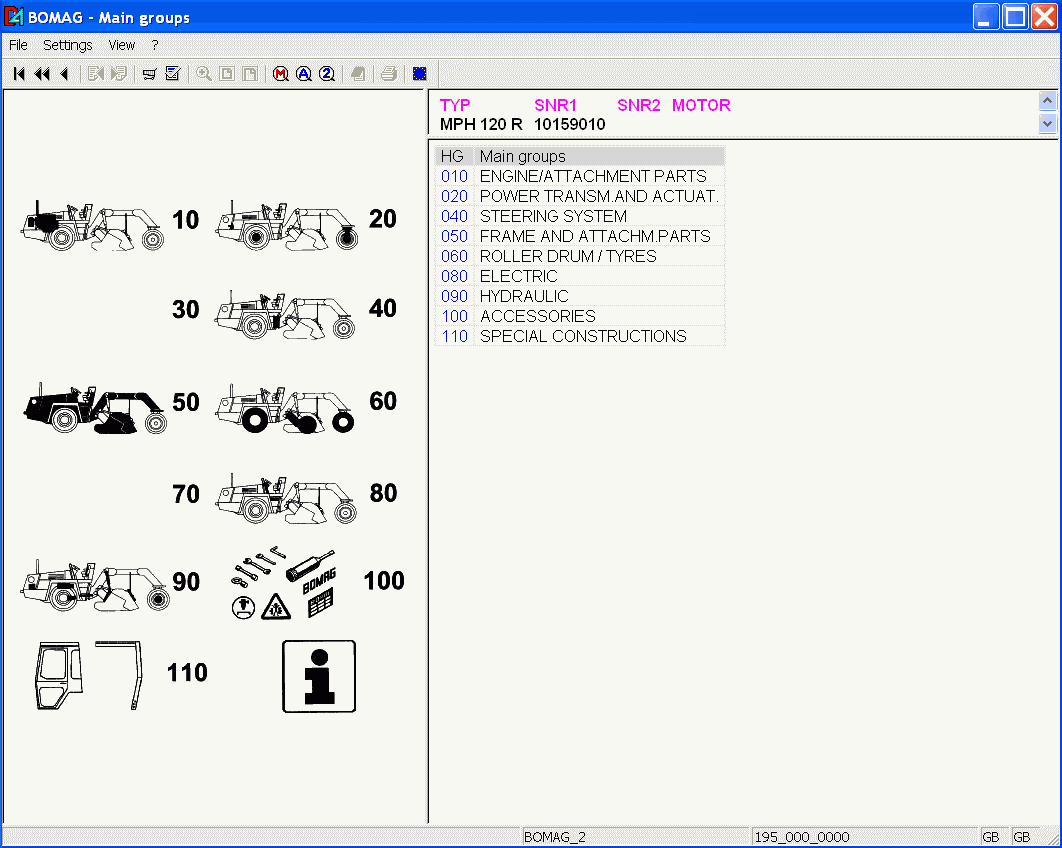Select machine picture for group 20

pos(287,226)
